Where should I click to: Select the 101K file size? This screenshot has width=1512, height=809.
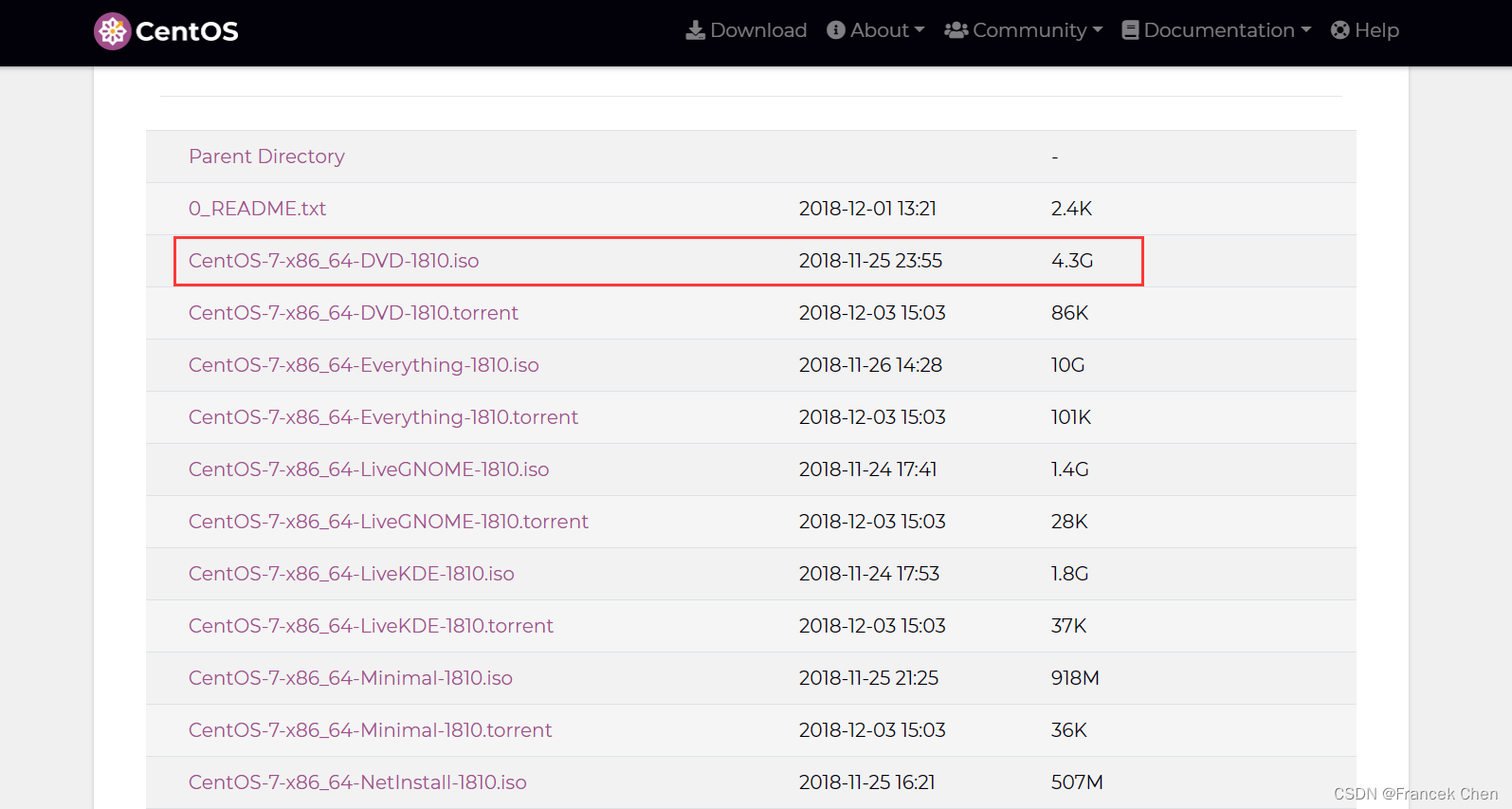(1071, 417)
